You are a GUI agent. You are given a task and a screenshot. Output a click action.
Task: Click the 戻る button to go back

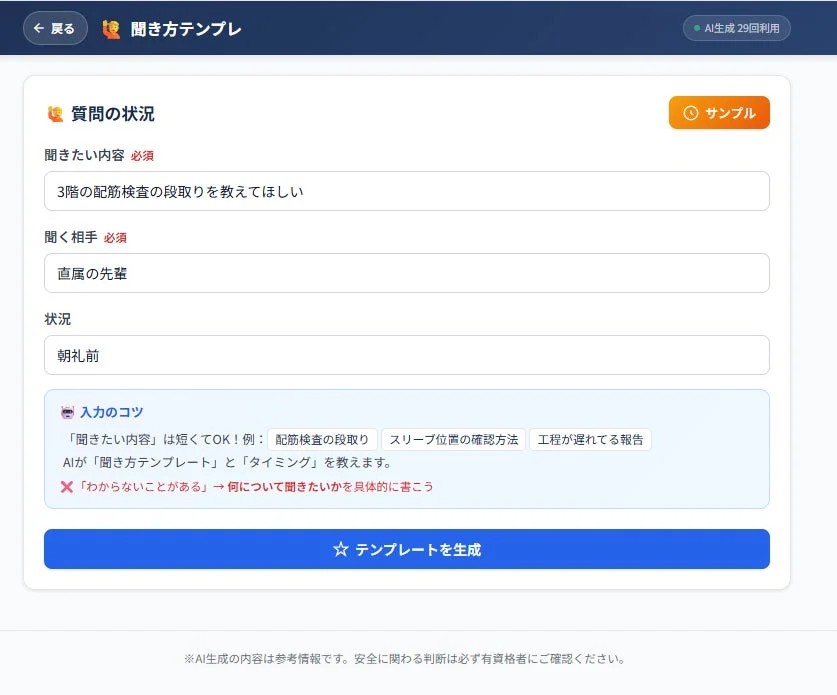(x=55, y=29)
